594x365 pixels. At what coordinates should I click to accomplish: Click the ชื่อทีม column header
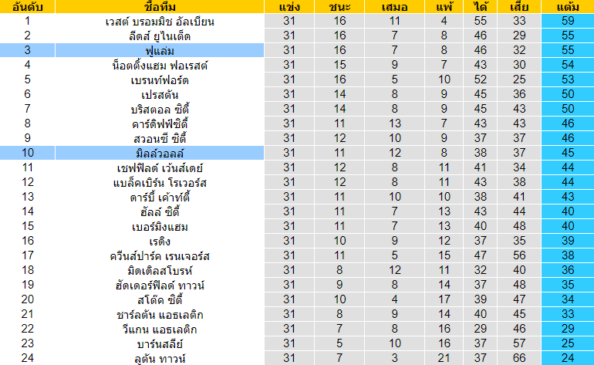[x=160, y=7]
